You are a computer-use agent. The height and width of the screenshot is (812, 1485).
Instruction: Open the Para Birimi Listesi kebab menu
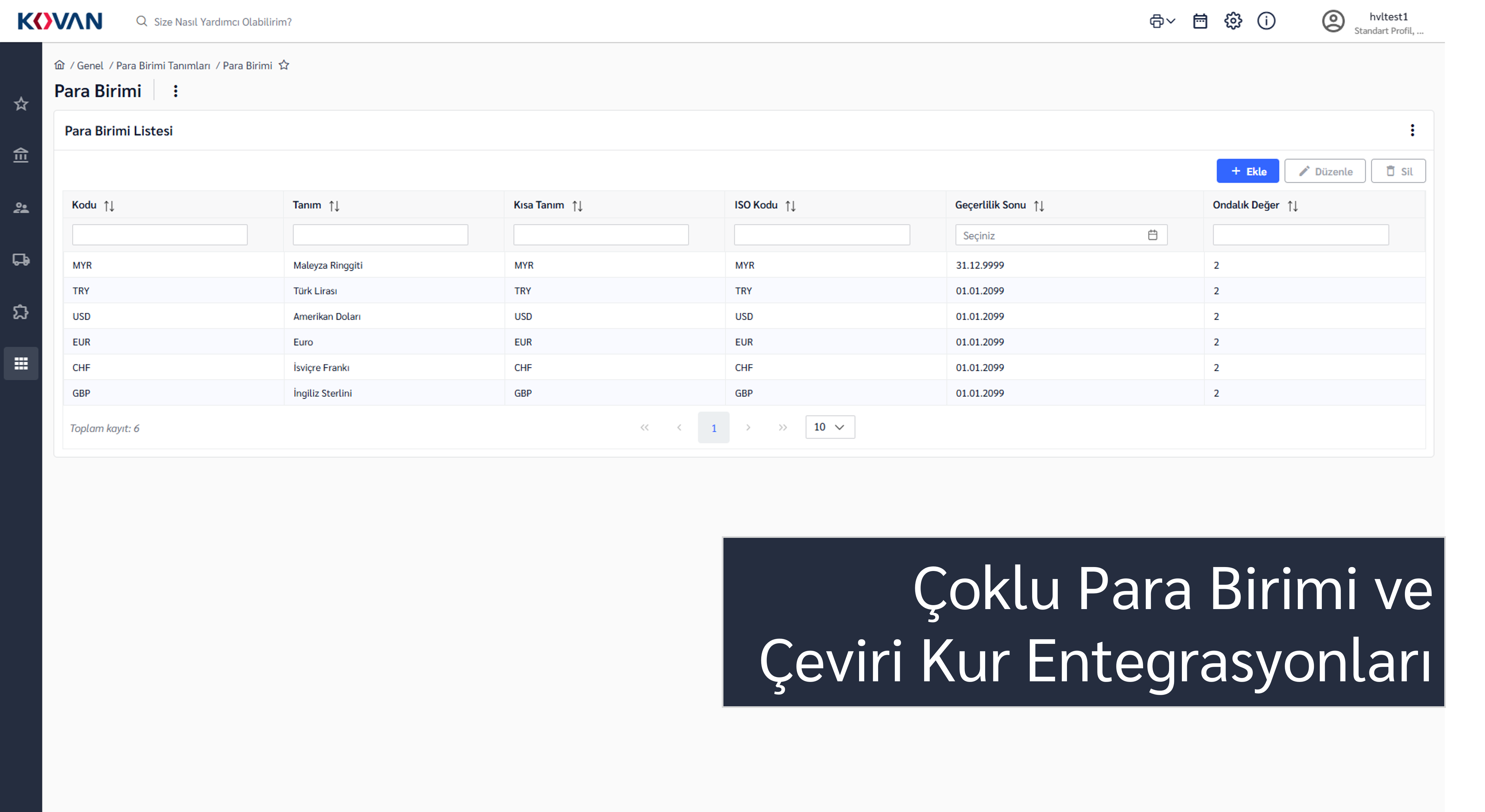pos(1412,130)
